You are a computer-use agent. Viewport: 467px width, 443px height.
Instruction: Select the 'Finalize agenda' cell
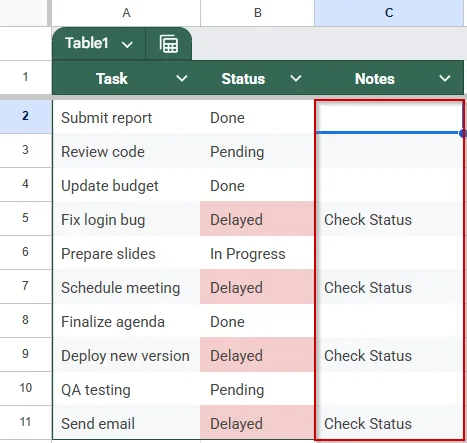[126, 321]
